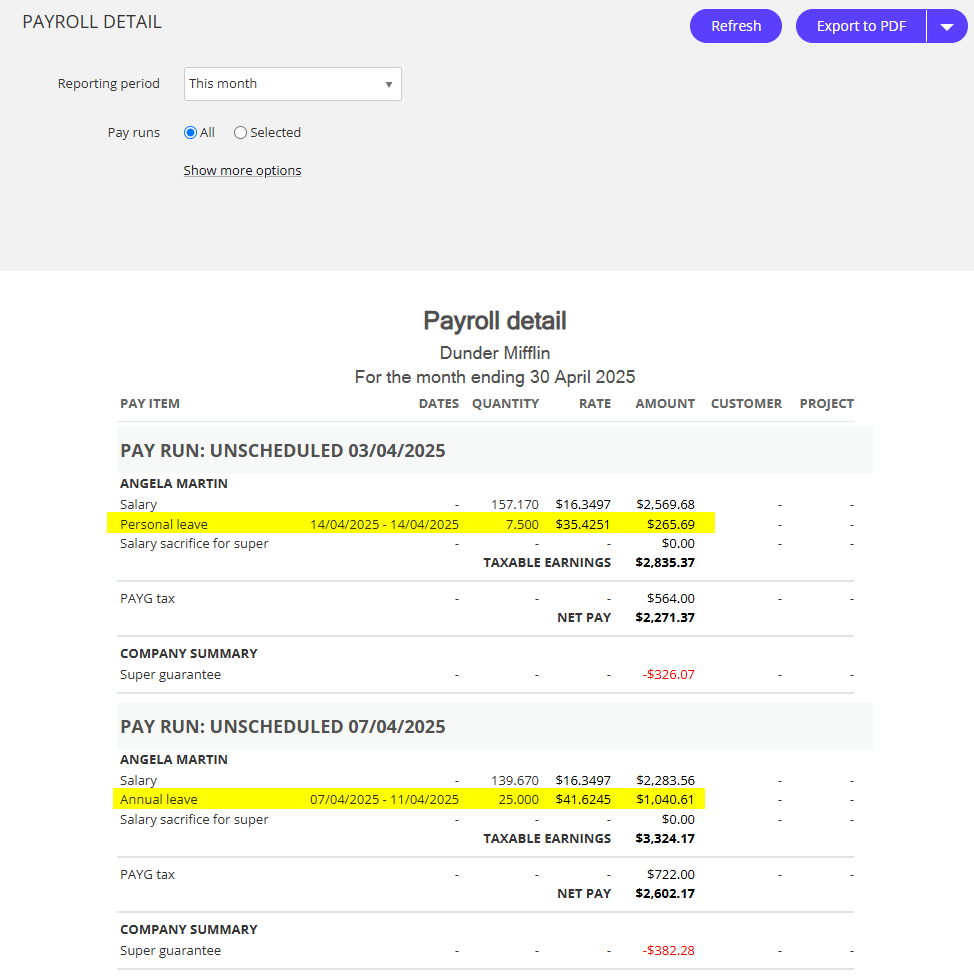Click the Refresh button
The image size is (974, 978).
click(x=735, y=26)
